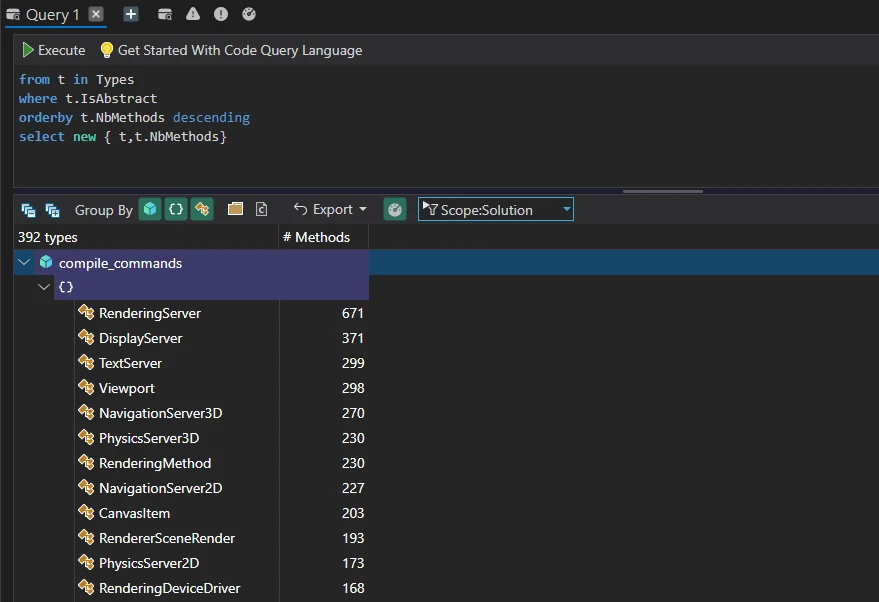Toggle Group By assembly cube
879x602 pixels.
pos(150,210)
